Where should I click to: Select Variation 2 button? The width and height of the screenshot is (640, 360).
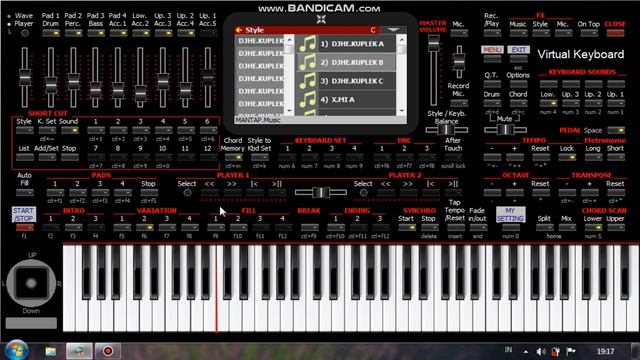pos(144,227)
